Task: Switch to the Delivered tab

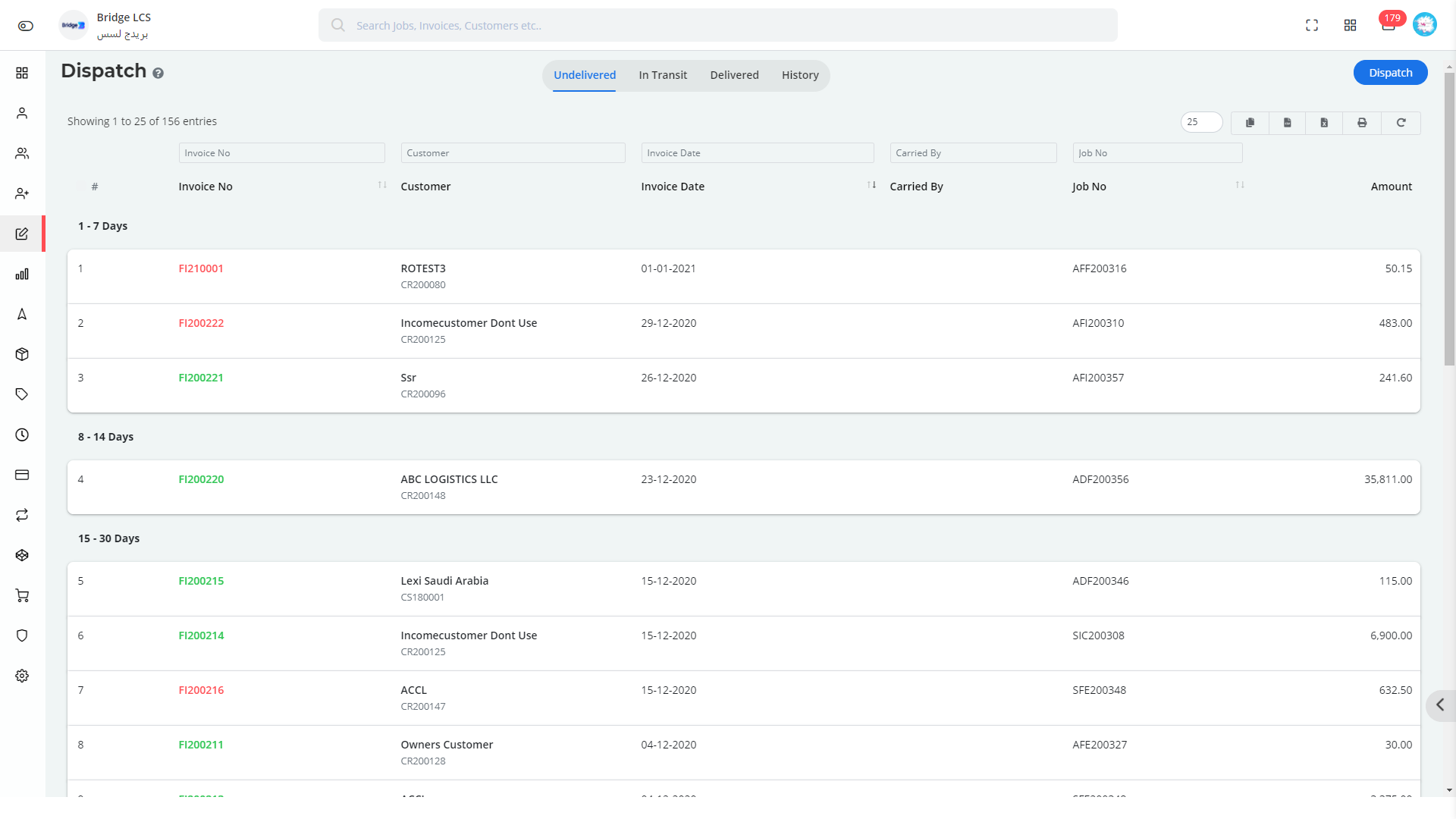Action: (x=735, y=75)
